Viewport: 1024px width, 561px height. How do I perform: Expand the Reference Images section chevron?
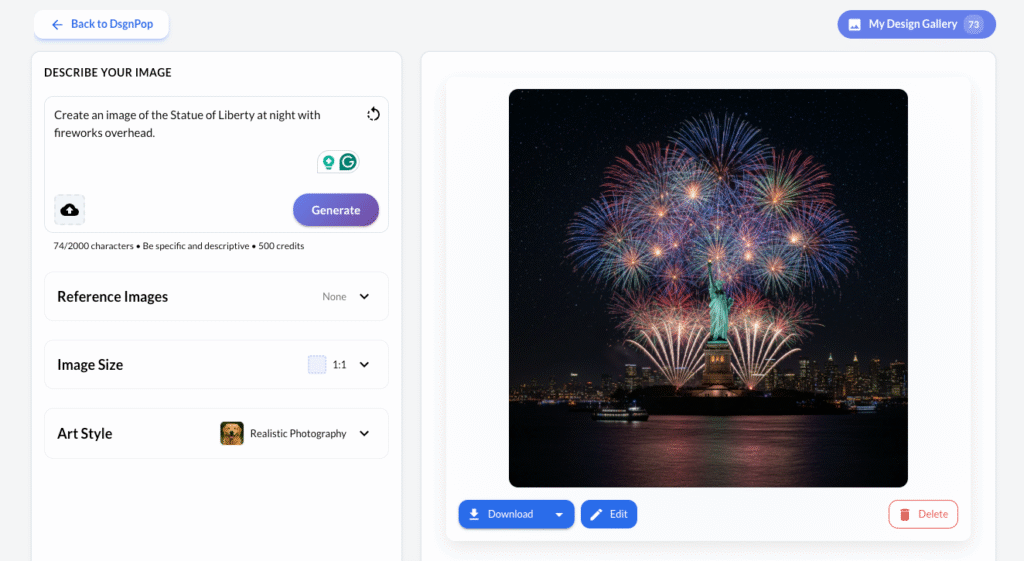point(364,297)
